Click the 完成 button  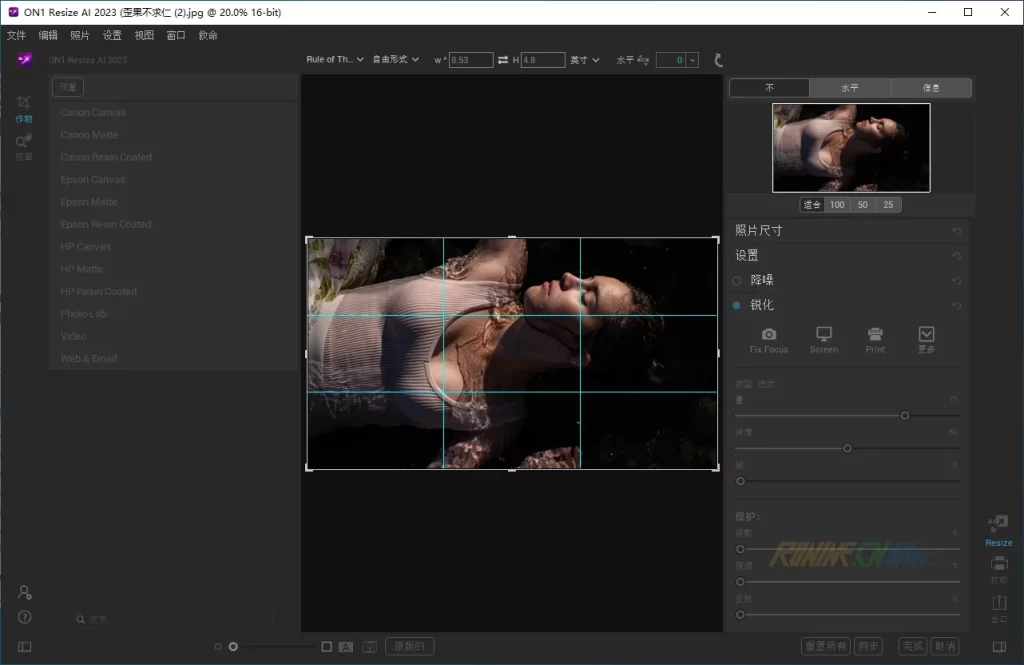(912, 647)
